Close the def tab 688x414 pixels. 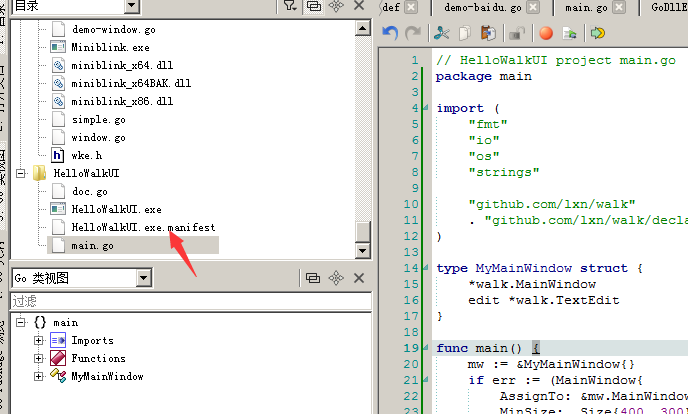tap(411, 7)
